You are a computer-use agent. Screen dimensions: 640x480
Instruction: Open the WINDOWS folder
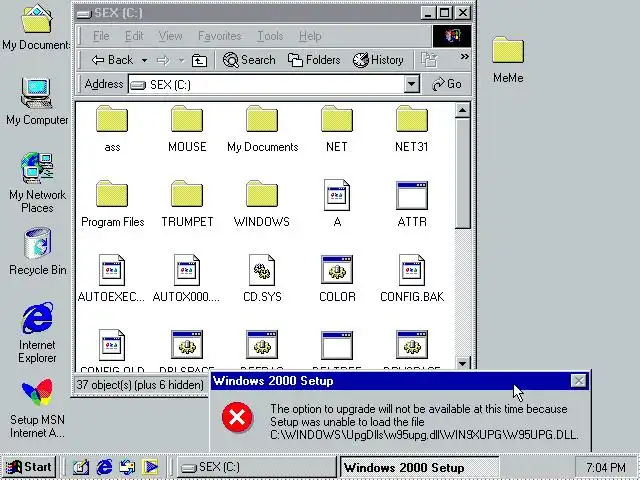(262, 203)
